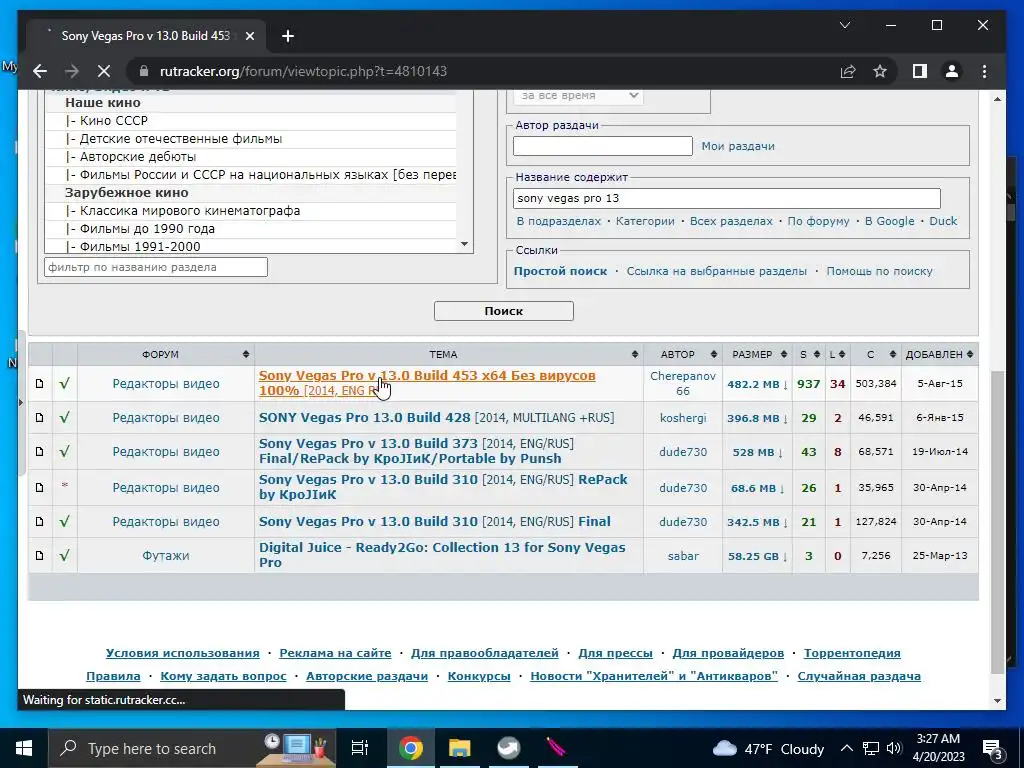This screenshot has width=1024, height=768.
Task: Open the 'RePack by KpoJIuK' Build 310 topic
Action: 443,487
